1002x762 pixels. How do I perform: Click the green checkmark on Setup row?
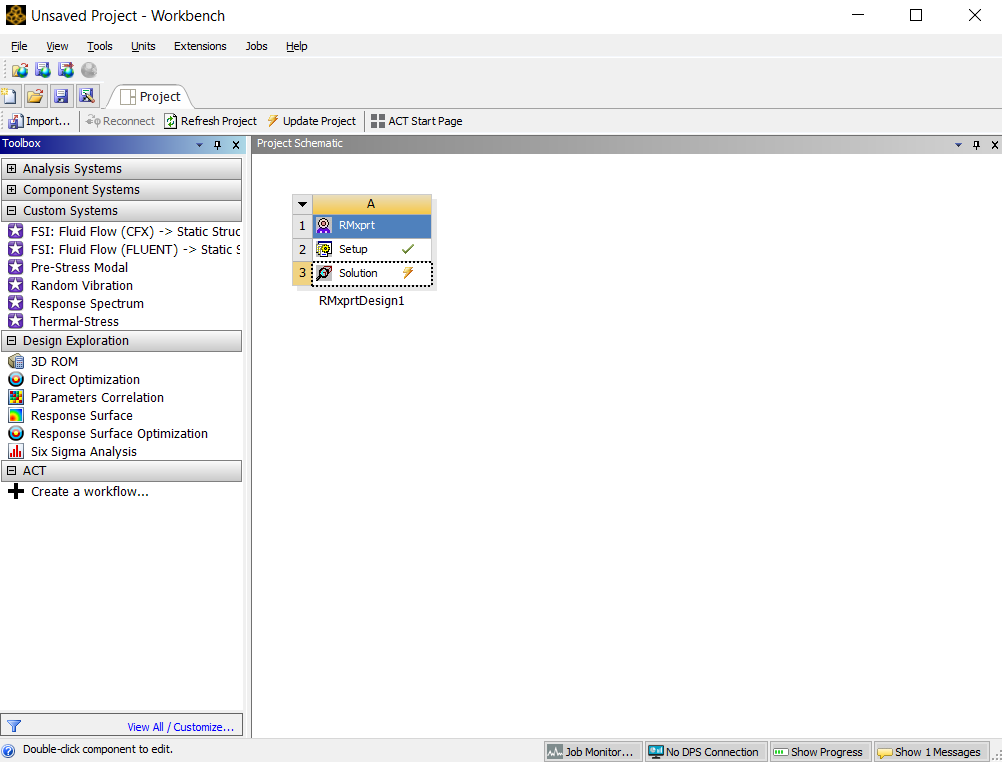tap(408, 249)
